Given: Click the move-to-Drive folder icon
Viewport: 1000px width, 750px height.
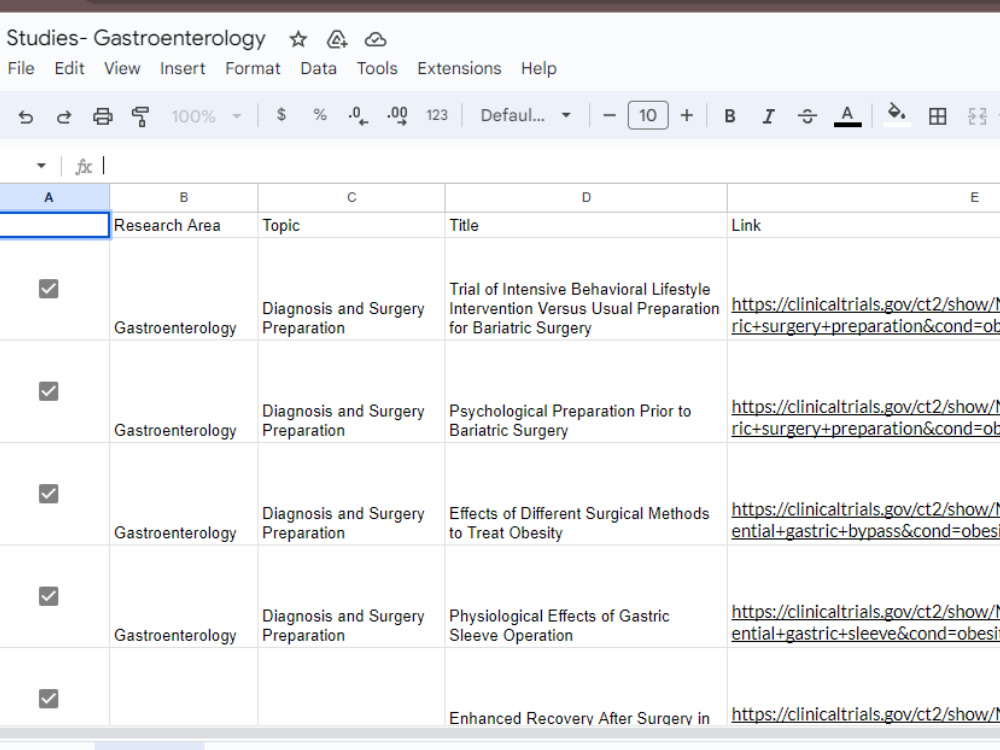Looking at the screenshot, I should (337, 40).
